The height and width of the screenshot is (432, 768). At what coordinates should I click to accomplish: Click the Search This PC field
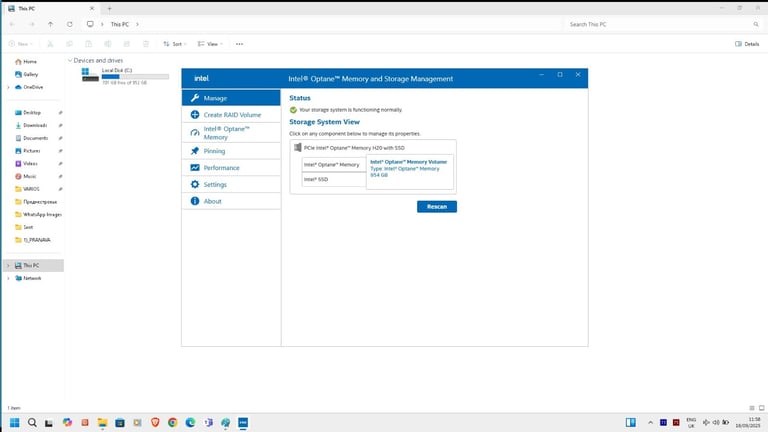(x=664, y=24)
